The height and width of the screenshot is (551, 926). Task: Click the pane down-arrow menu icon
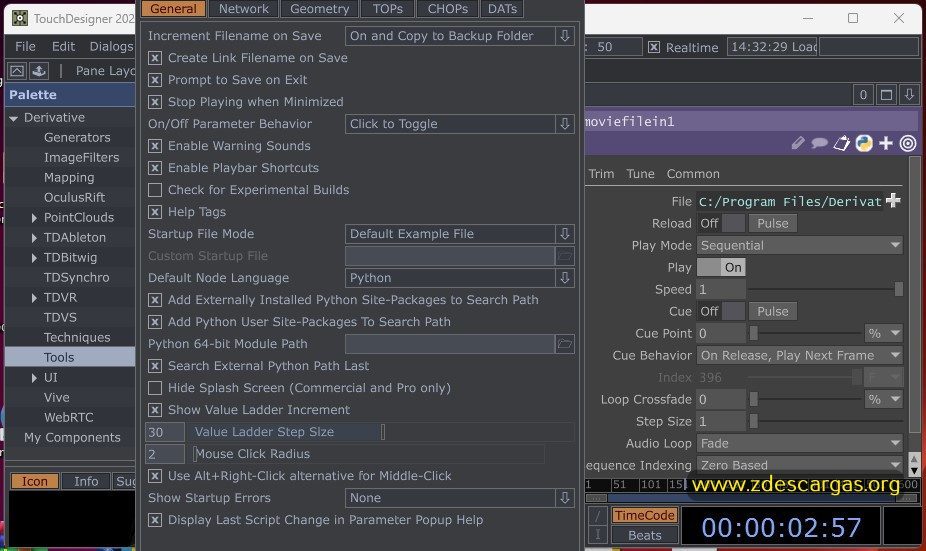(909, 94)
